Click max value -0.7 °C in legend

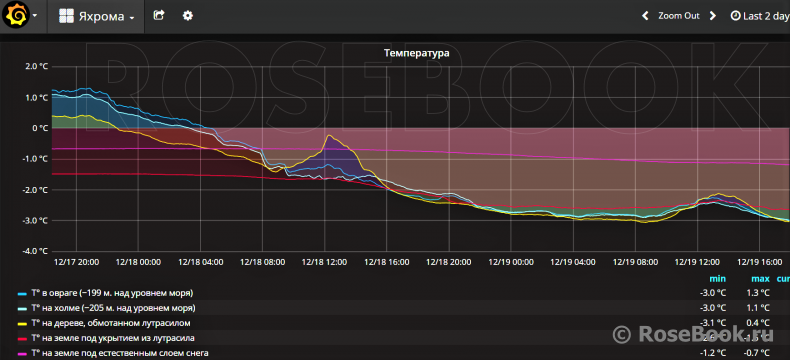click(756, 353)
